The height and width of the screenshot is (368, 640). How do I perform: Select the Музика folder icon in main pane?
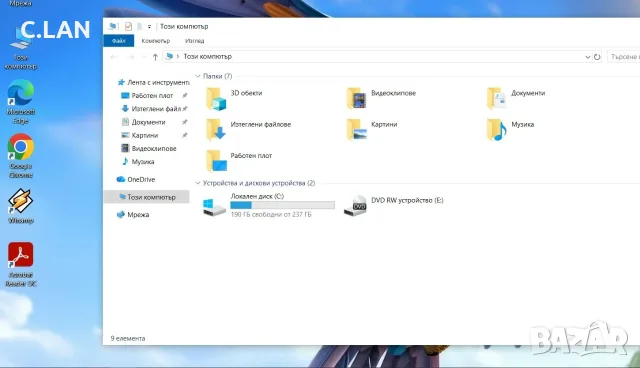pyautogui.click(x=497, y=130)
